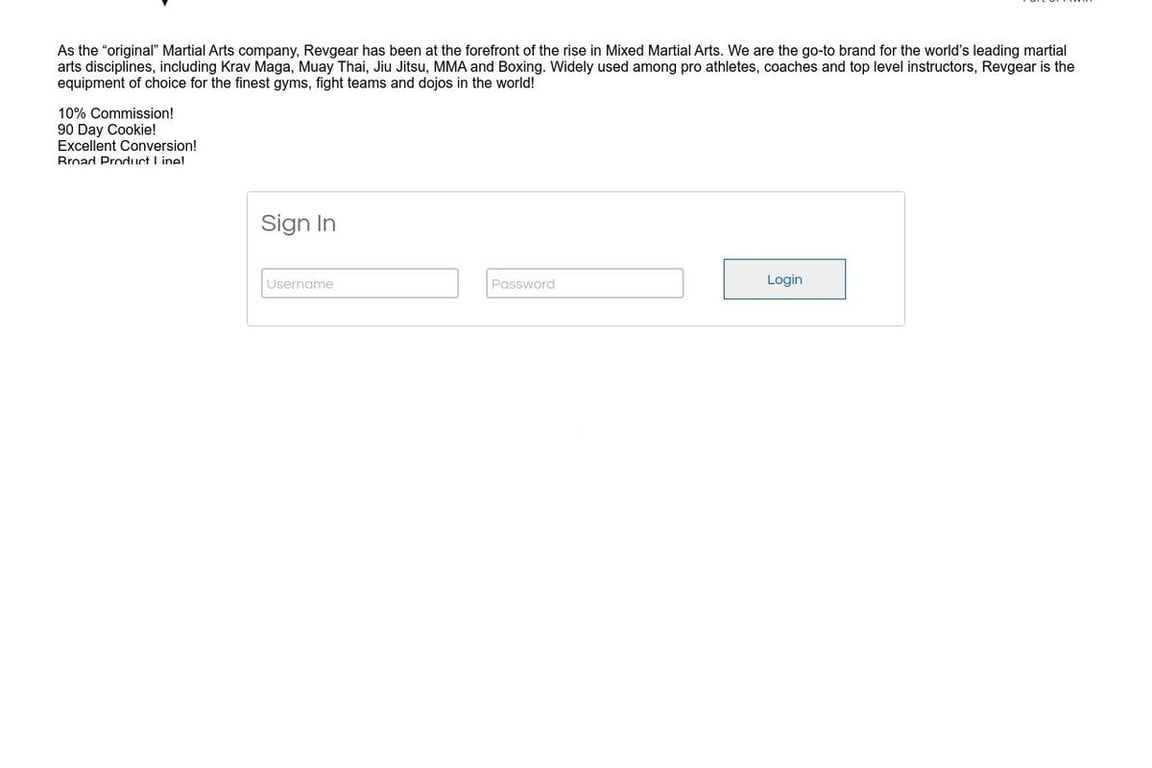Click the 'Excellent Conversion!' text line
1152x768 pixels.
127,146
